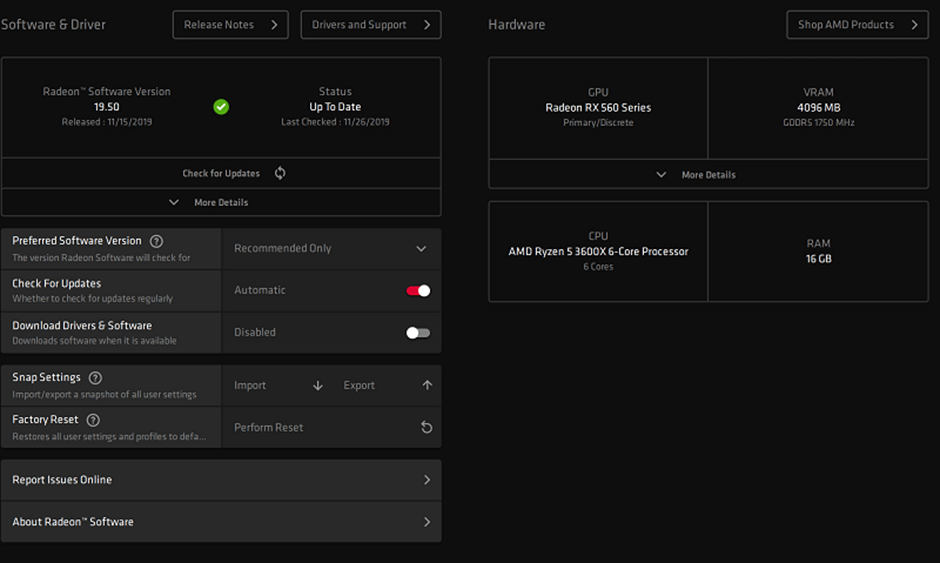Click the Software & Driver heading
Screen dimensions: 940x563
pos(53,25)
